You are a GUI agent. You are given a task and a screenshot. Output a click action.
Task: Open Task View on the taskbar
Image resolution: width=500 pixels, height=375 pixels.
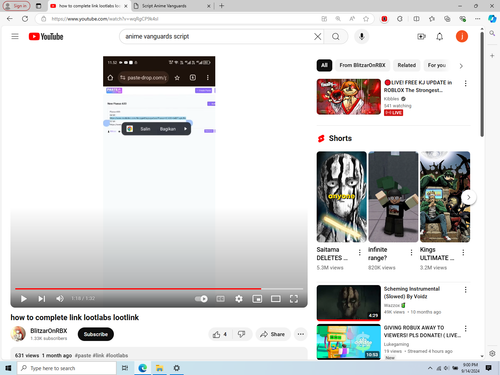125,368
